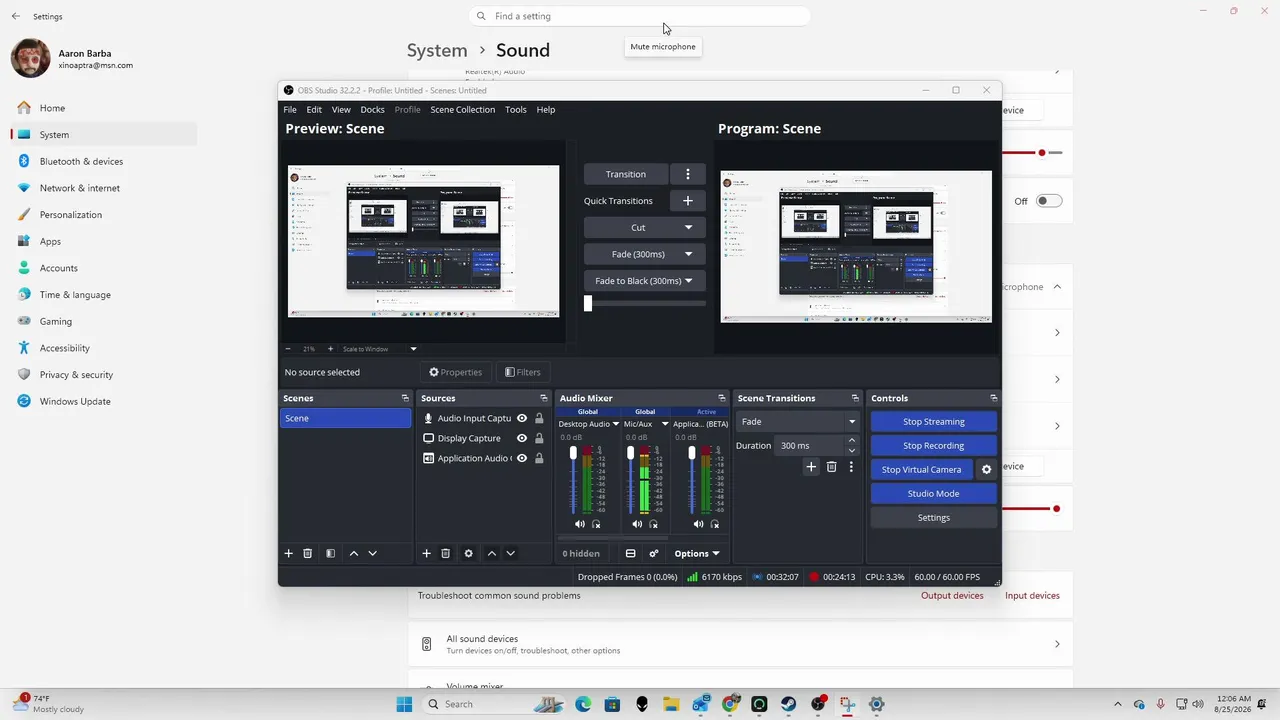Open the Scene Collection menu
The image size is (1280, 720).
(463, 110)
